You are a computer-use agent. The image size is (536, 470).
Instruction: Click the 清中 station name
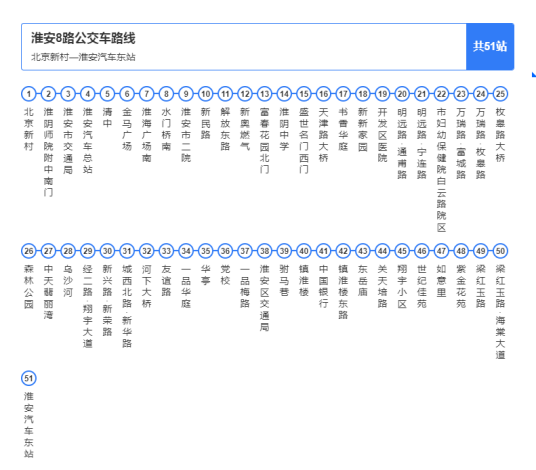point(107,118)
